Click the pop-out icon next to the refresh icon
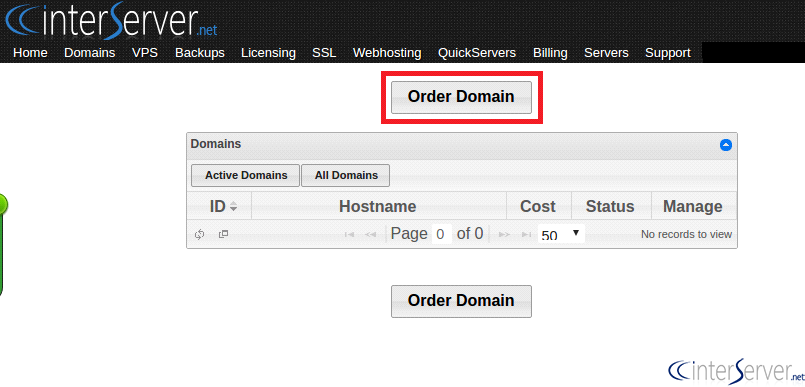Screen dimensions: 805x387 tap(223, 234)
